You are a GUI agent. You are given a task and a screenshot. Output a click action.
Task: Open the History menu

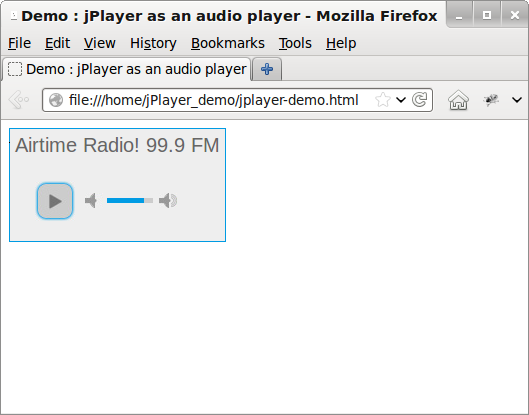(x=153, y=43)
